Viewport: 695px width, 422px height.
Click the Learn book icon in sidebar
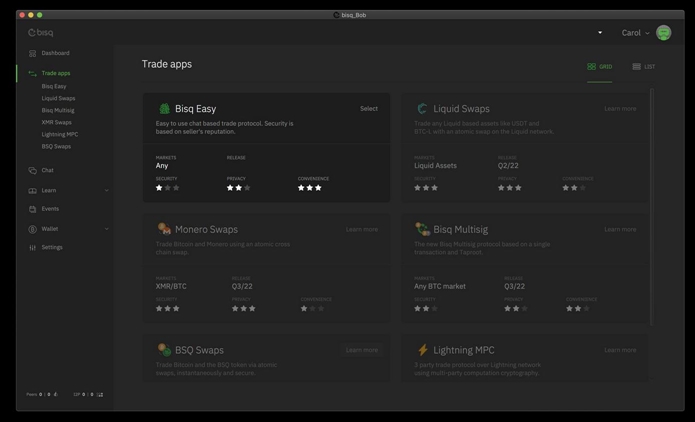tap(32, 191)
